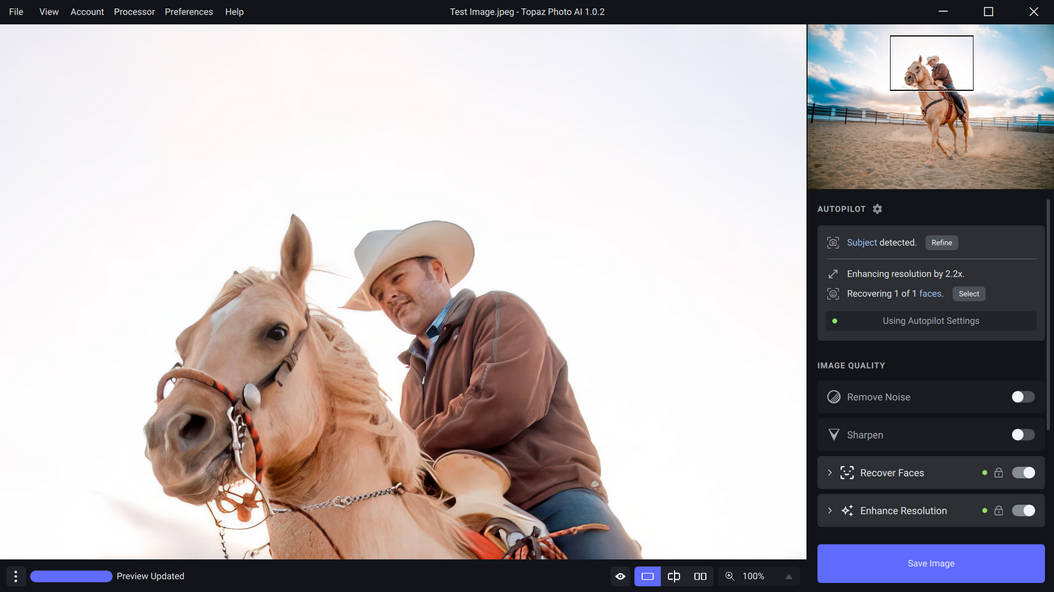Expand the Recover Faces section
The width and height of the screenshot is (1054, 592).
click(829, 473)
